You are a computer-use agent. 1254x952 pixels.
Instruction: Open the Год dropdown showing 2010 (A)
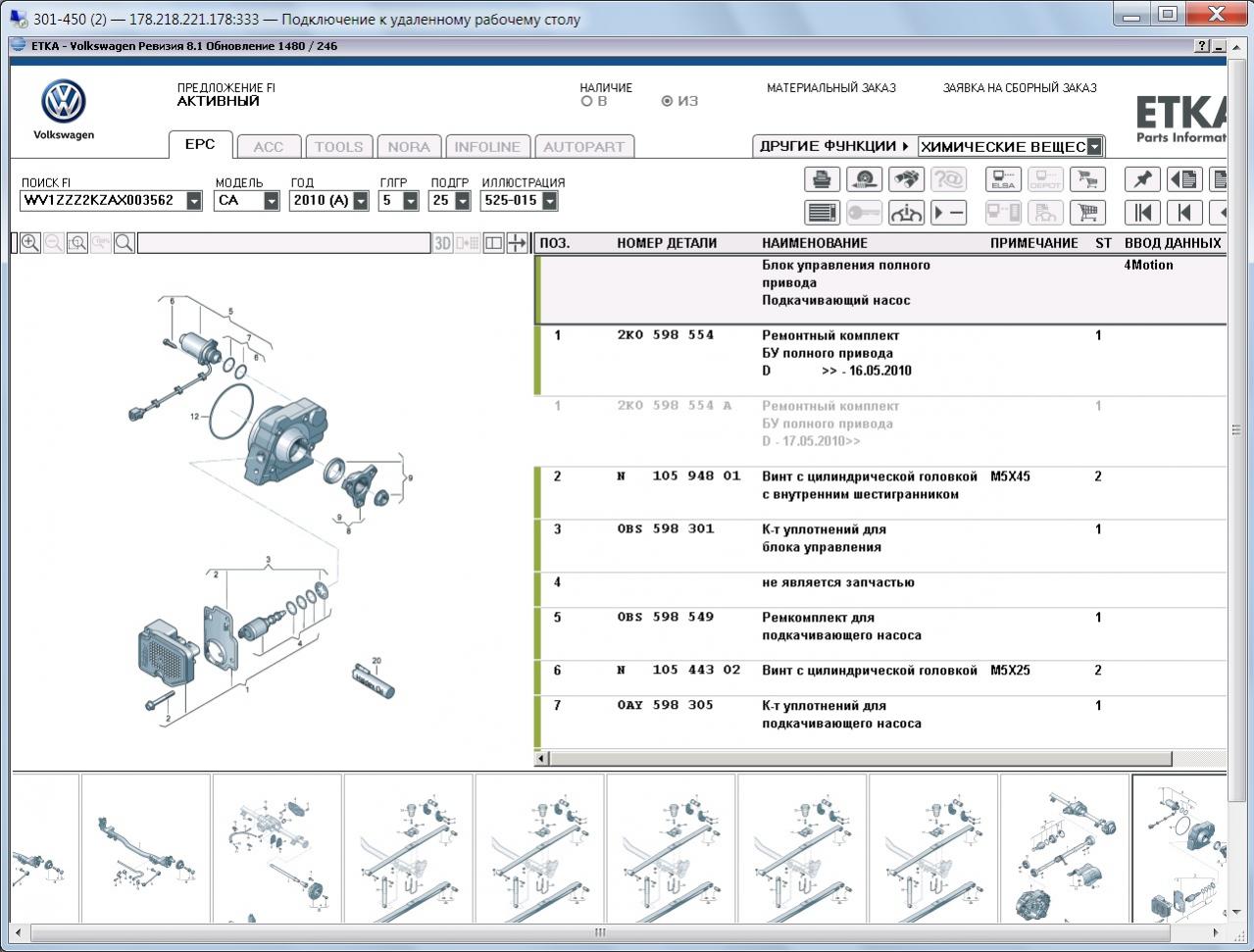361,201
